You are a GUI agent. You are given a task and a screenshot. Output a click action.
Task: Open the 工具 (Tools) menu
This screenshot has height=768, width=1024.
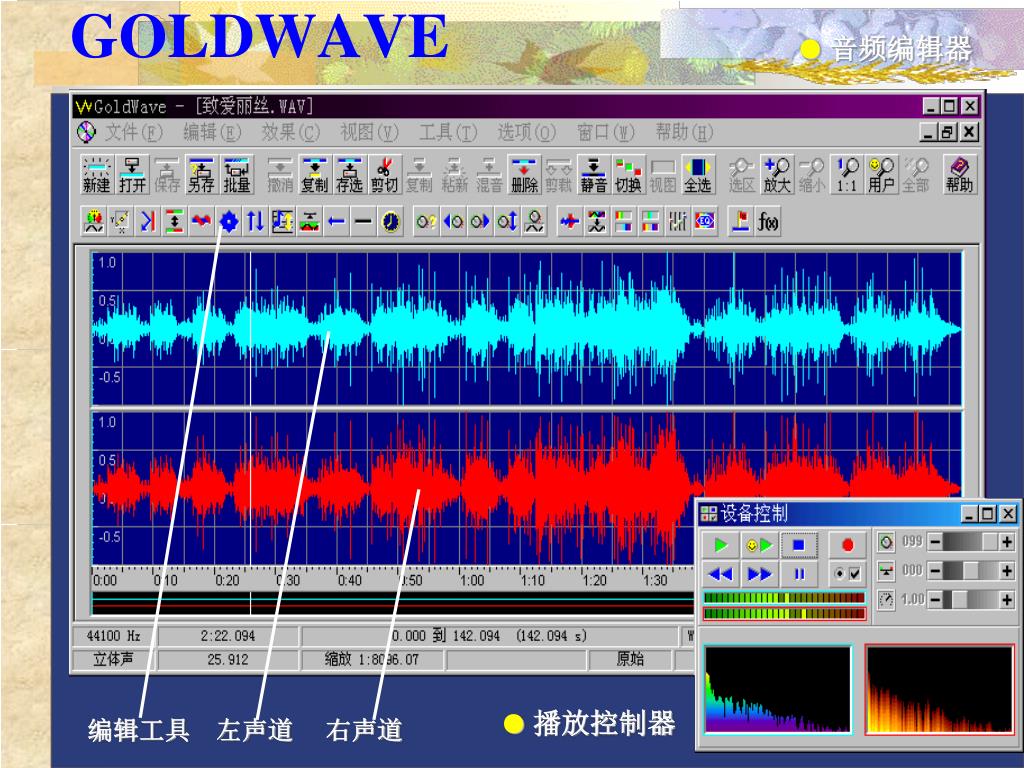[448, 133]
